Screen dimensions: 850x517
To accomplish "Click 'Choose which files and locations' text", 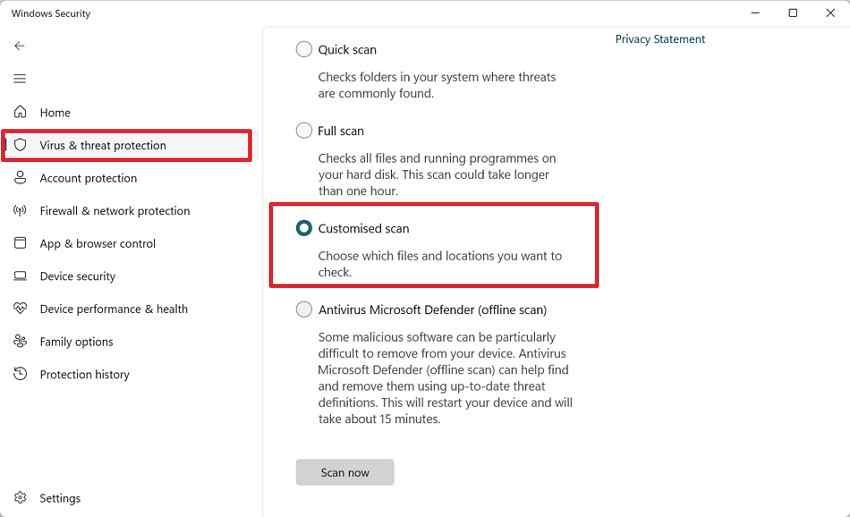I will pos(440,264).
